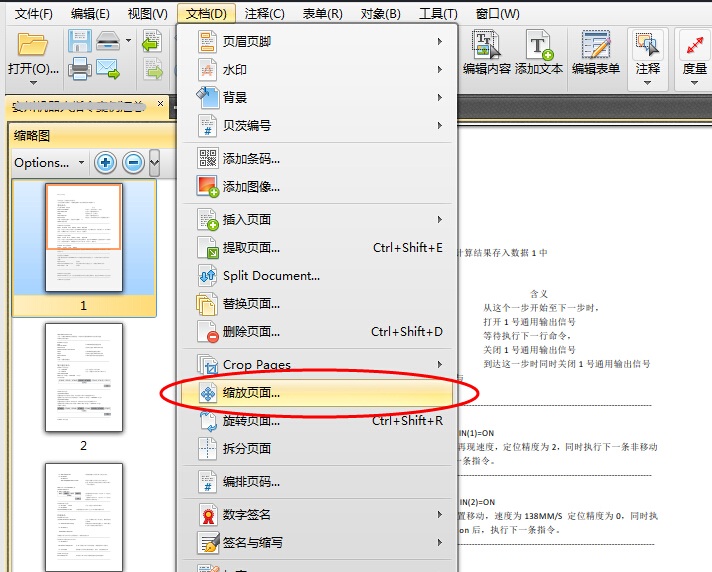Open 数字签名 submenu
712x572 pixels.
317,515
